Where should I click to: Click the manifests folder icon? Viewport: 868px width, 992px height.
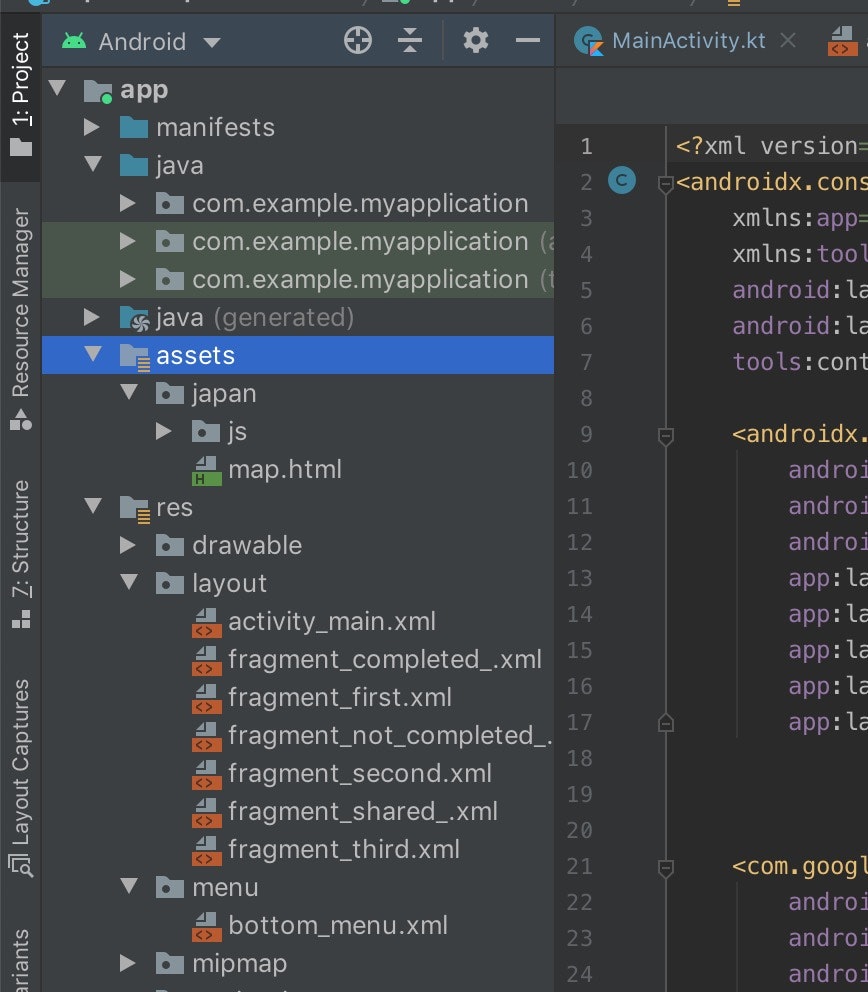click(x=133, y=127)
